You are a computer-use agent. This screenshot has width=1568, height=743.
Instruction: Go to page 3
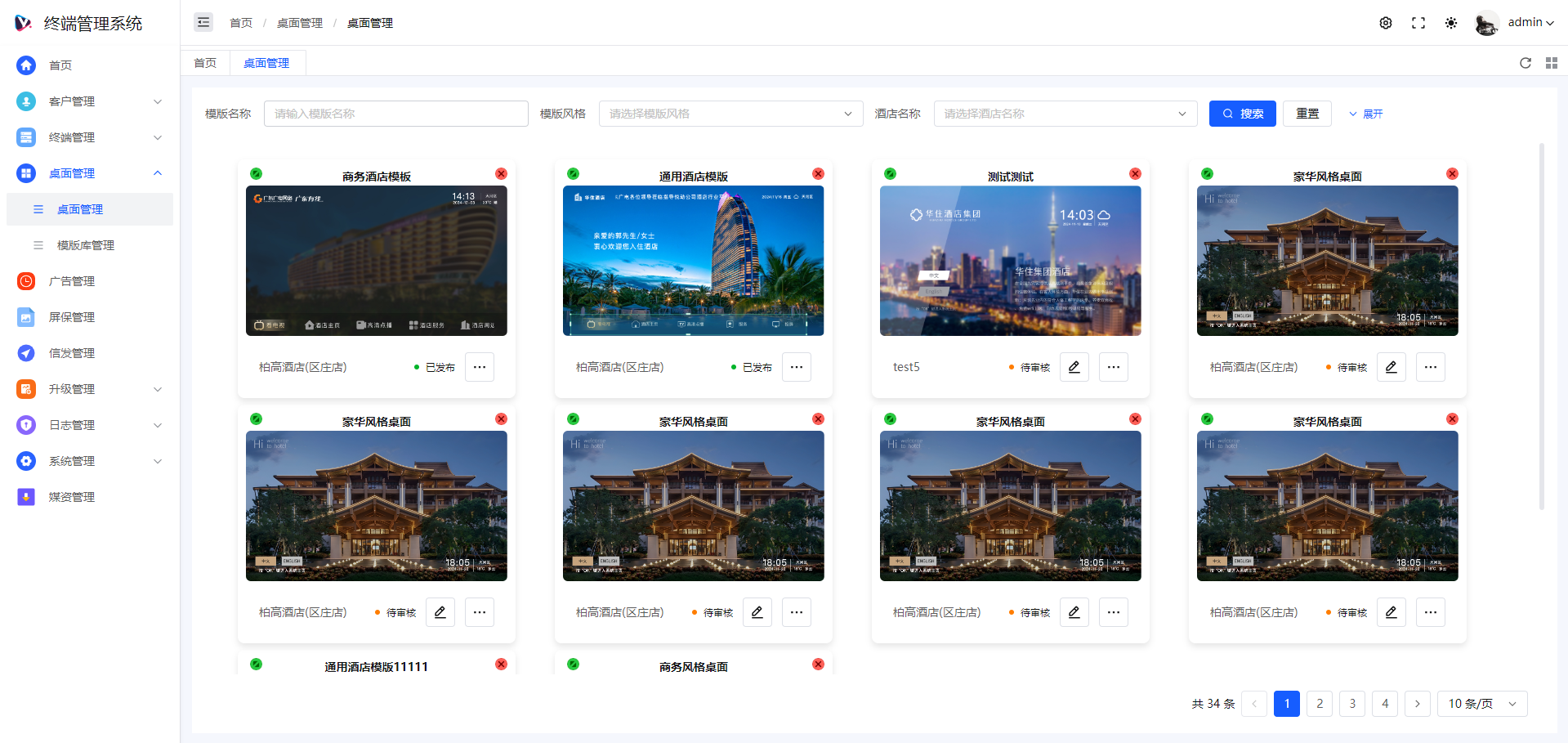click(x=1352, y=704)
